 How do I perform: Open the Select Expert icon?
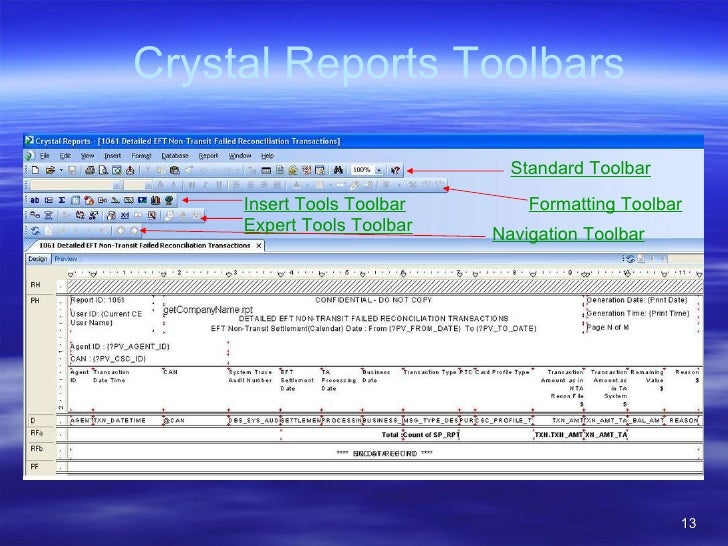93,215
